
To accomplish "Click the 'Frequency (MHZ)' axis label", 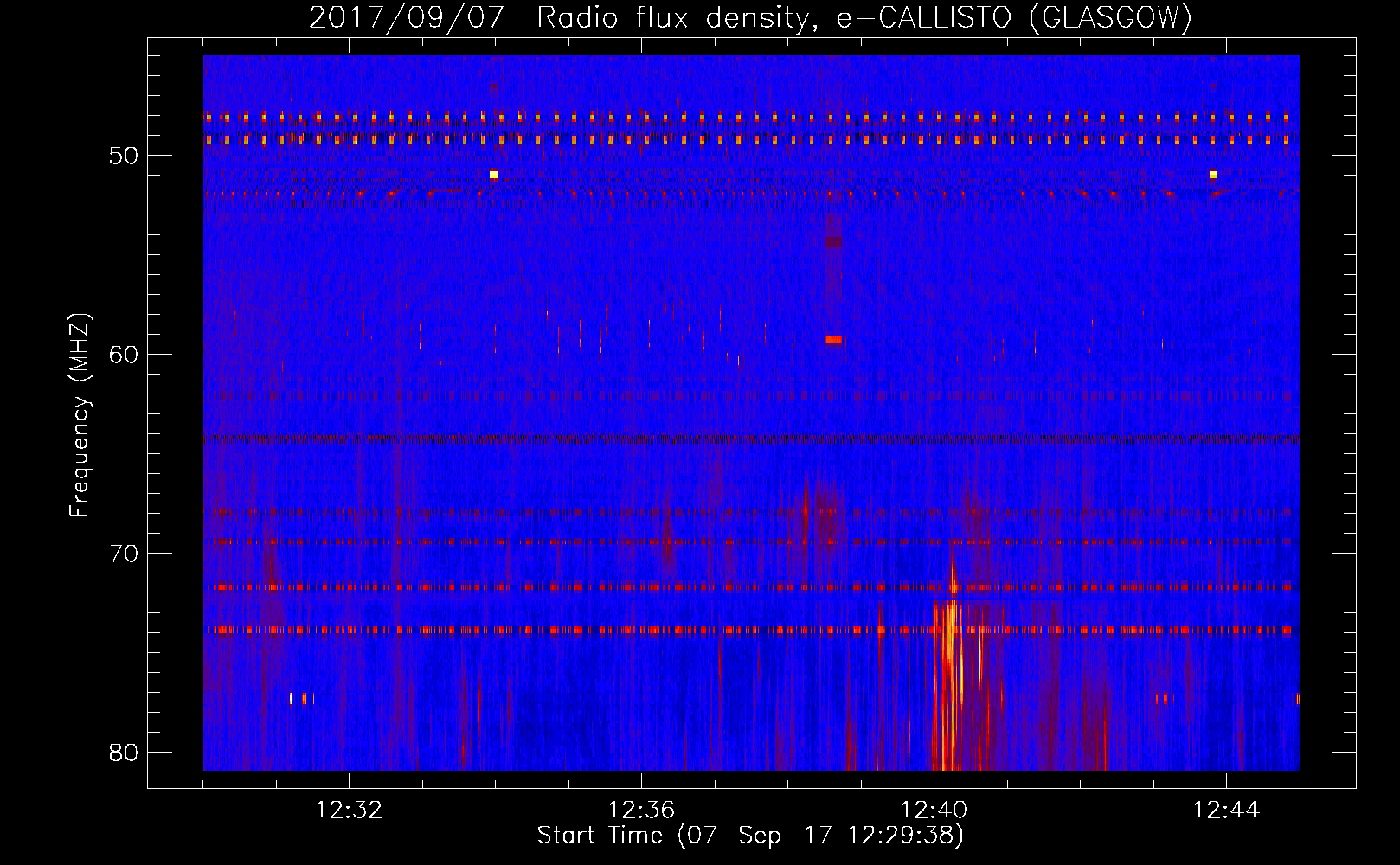I will 79,415.
